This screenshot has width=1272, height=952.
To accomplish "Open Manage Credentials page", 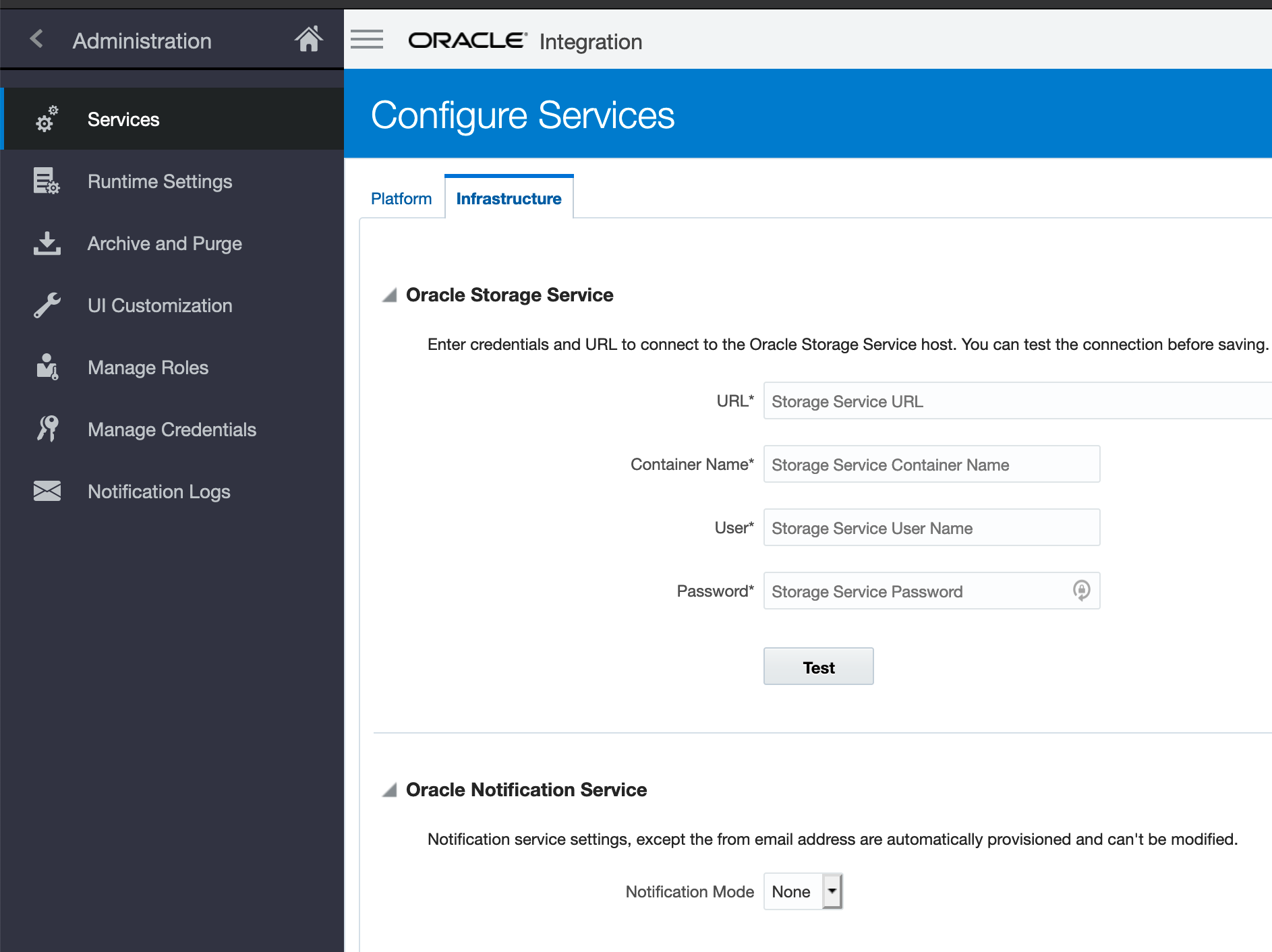I will [x=173, y=429].
